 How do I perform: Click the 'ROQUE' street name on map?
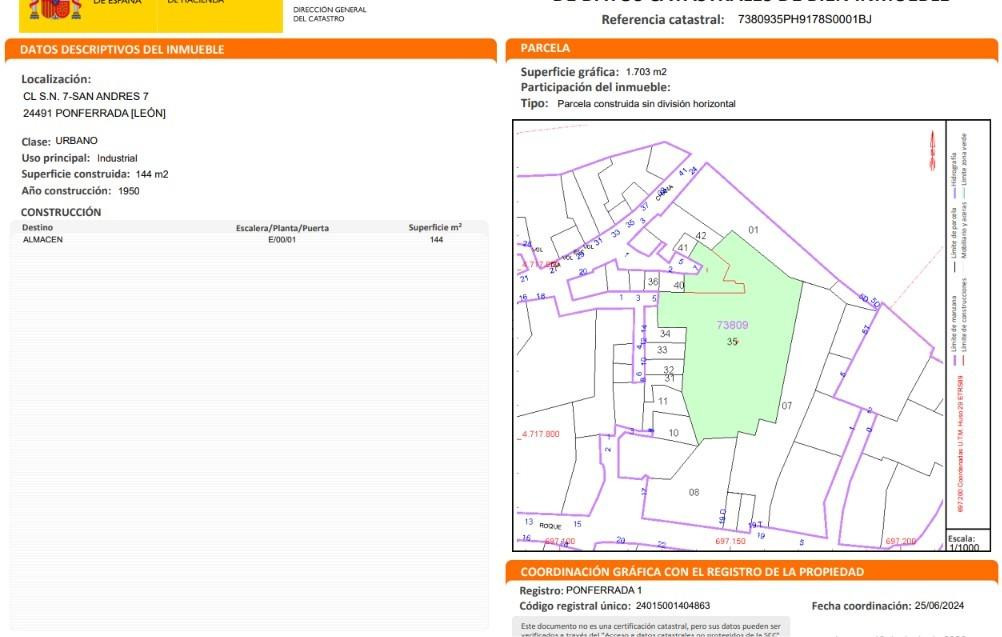tap(550, 526)
